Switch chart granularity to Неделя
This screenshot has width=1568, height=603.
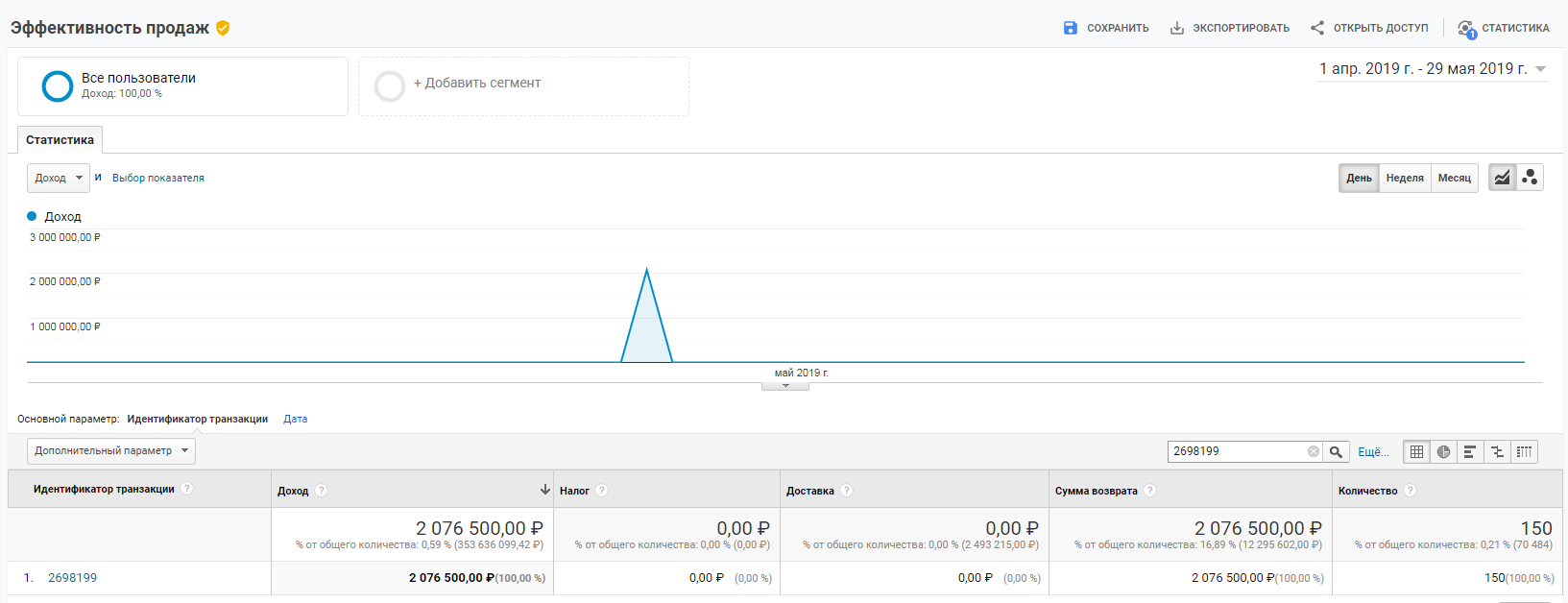pos(1405,178)
